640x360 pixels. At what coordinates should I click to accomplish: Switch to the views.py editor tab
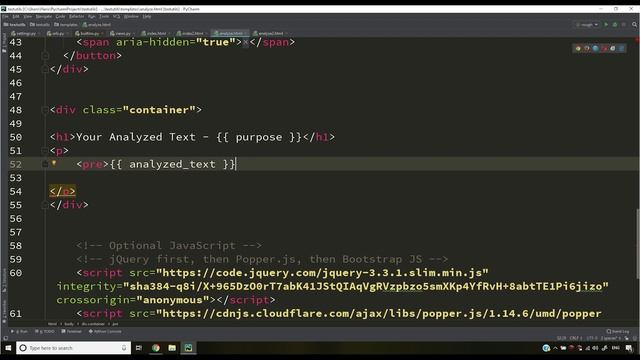coord(122,33)
